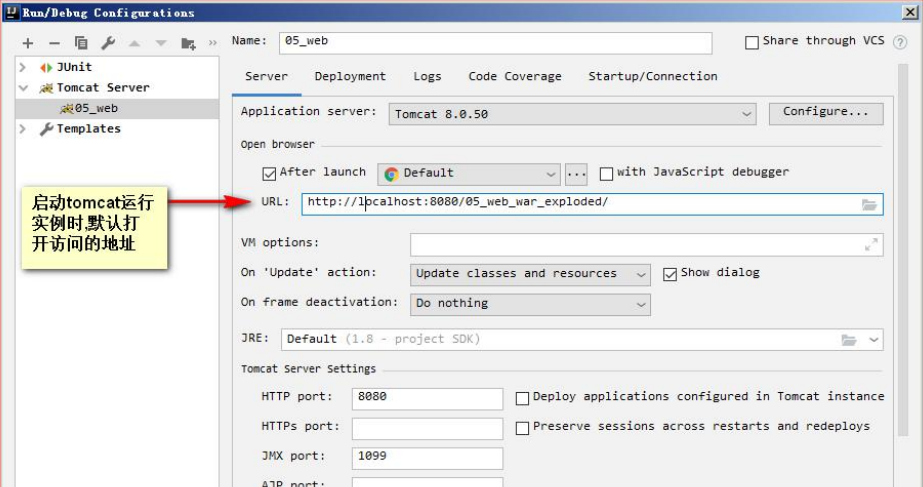Switch to Deployment tab
The image size is (923, 487).
point(350,77)
